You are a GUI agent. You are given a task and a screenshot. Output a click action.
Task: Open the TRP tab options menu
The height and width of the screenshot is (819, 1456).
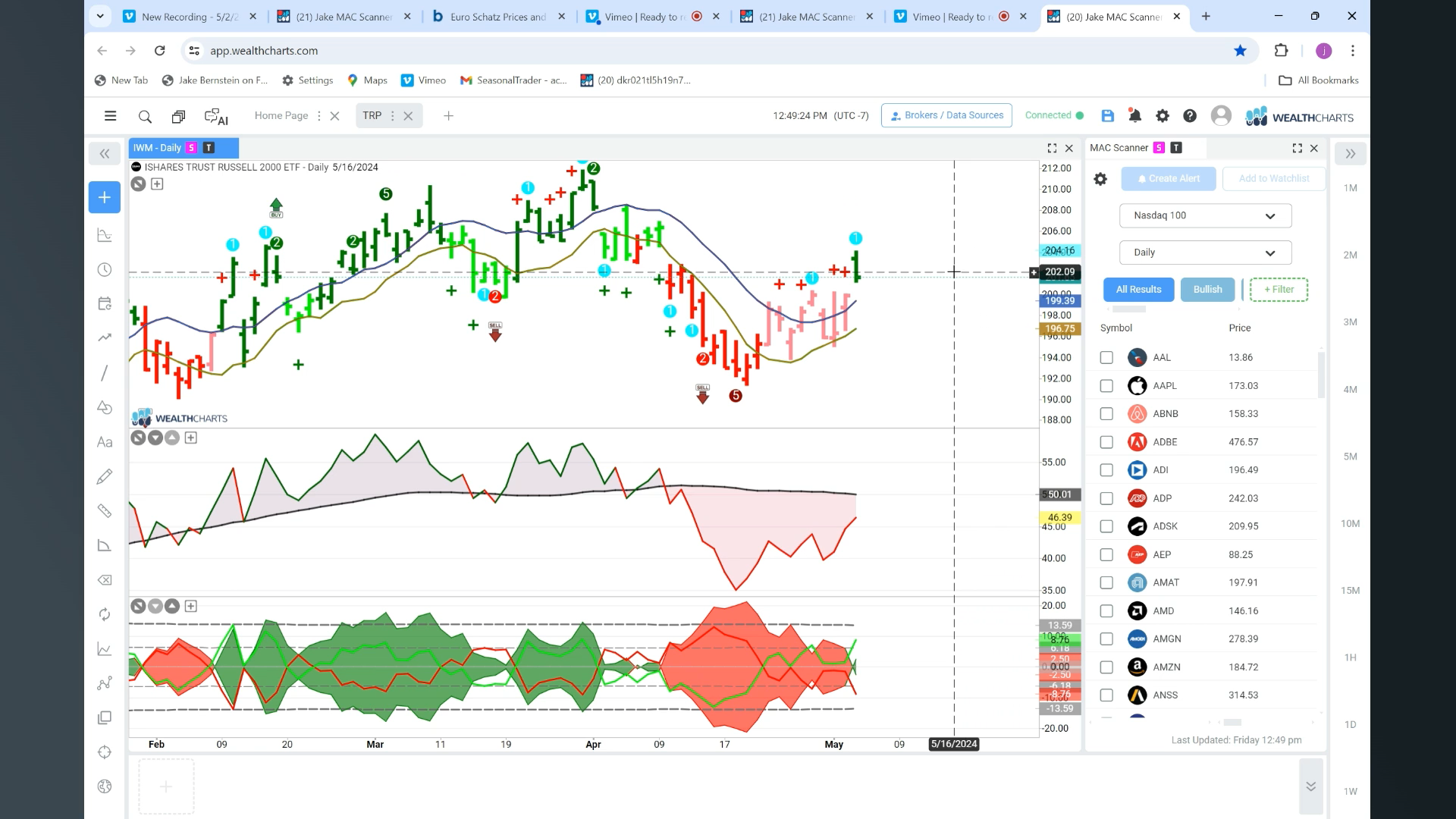[x=392, y=116]
